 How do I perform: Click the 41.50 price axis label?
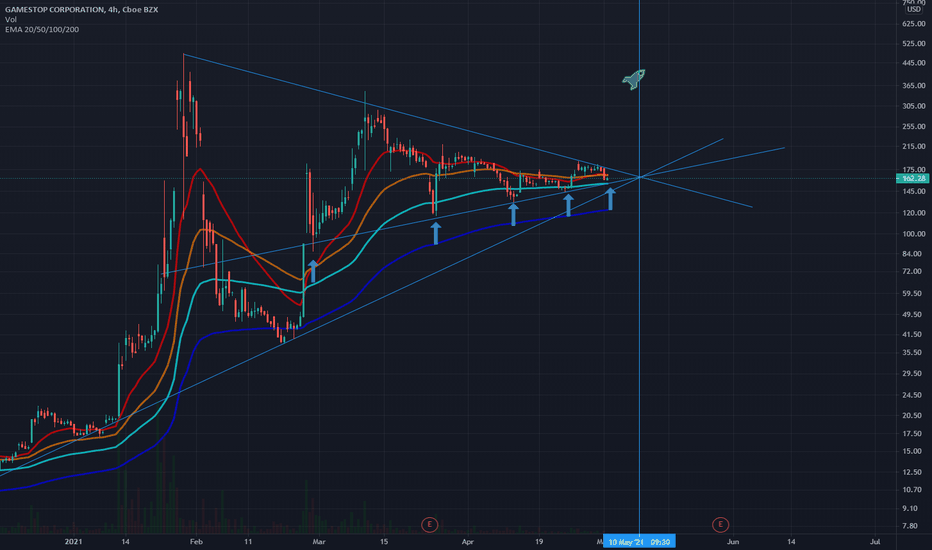(x=912, y=335)
